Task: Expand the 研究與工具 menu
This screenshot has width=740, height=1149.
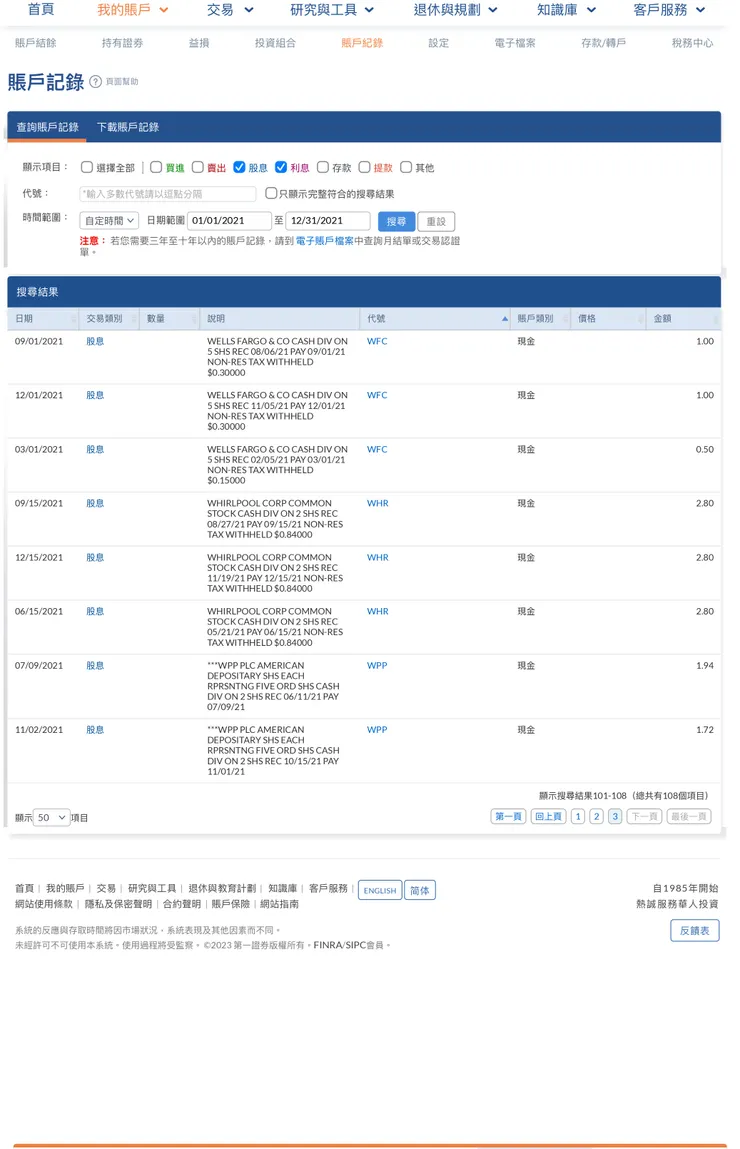Action: click(332, 10)
